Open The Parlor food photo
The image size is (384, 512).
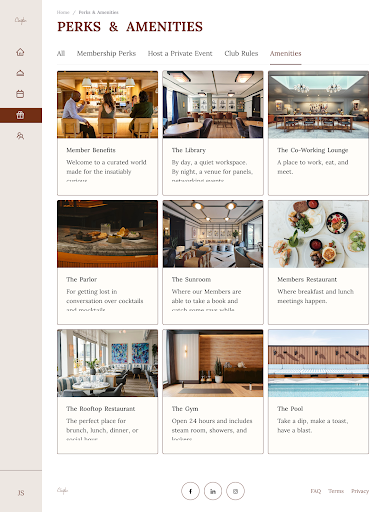tap(107, 234)
